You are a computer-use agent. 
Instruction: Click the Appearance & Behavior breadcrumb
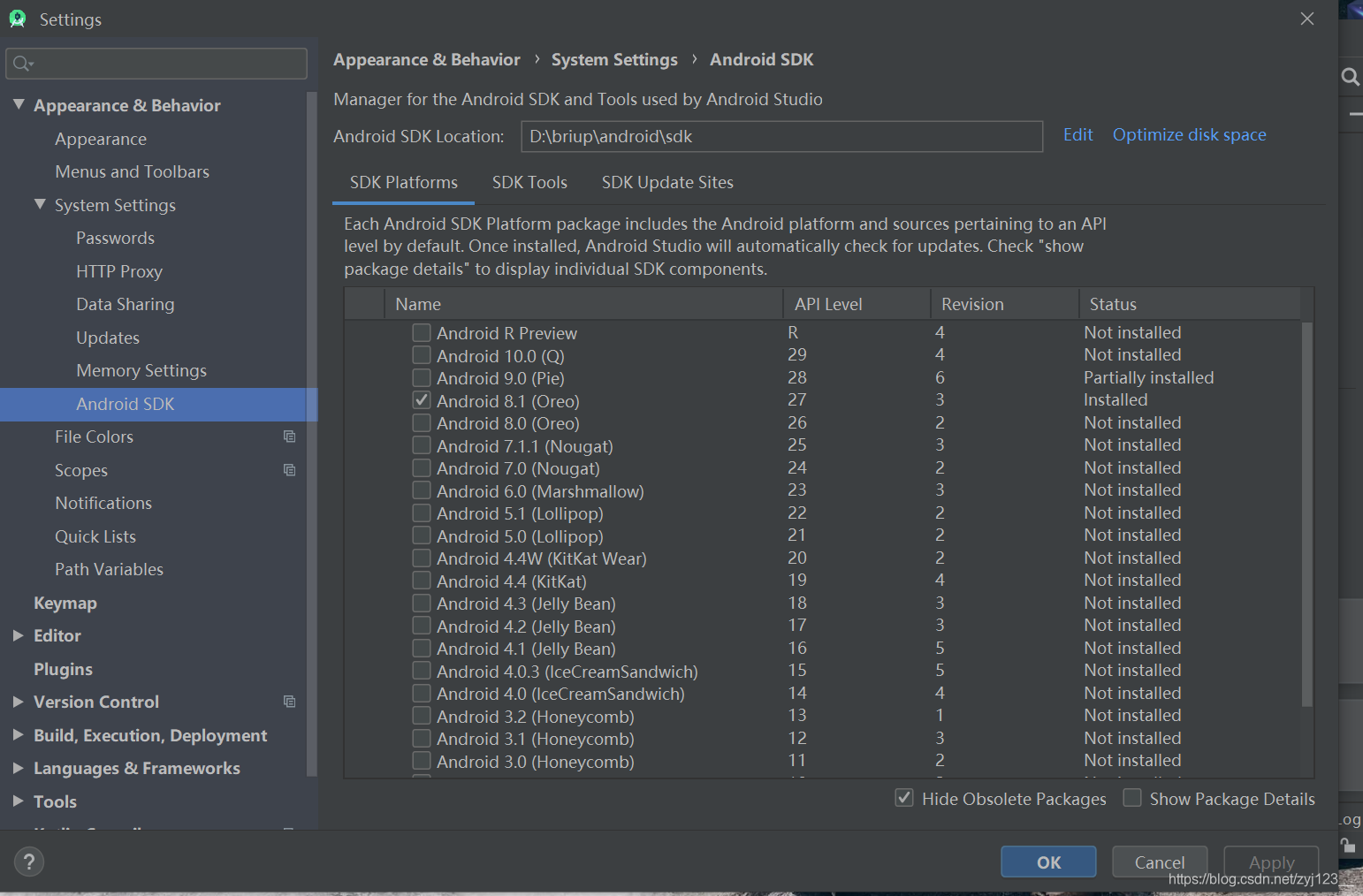pyautogui.click(x=427, y=60)
